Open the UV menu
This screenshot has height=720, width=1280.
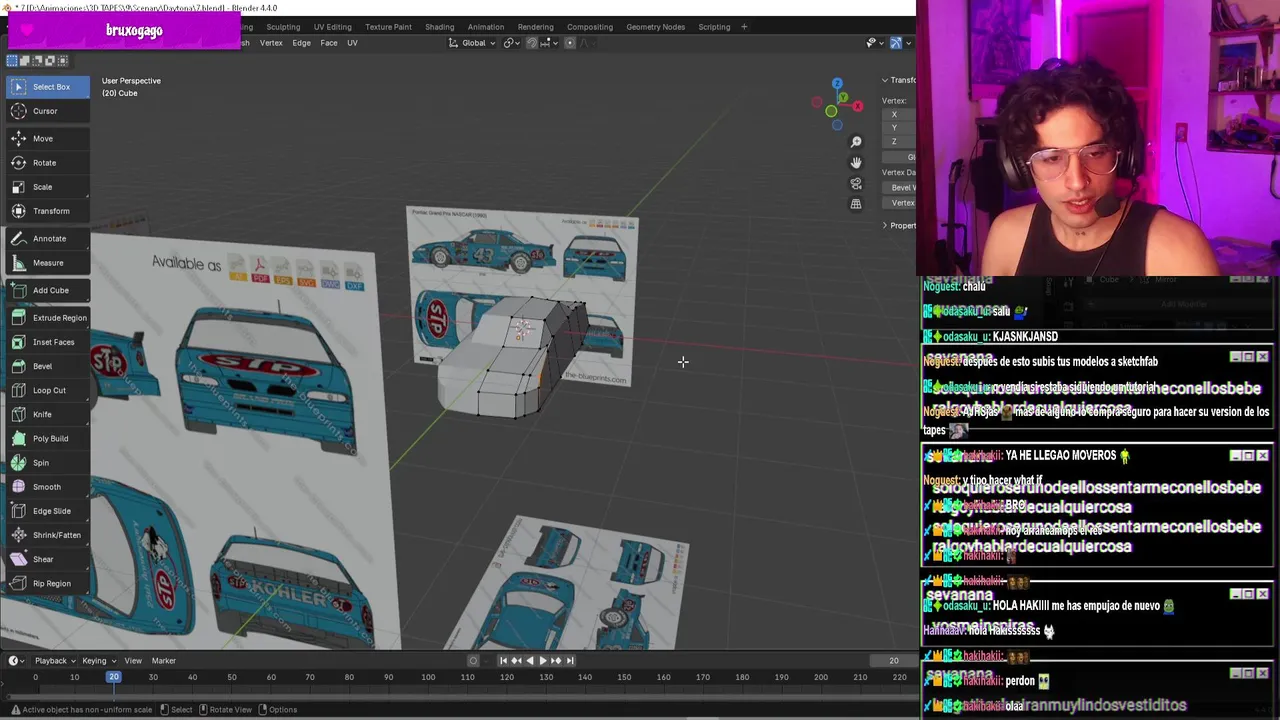click(352, 43)
